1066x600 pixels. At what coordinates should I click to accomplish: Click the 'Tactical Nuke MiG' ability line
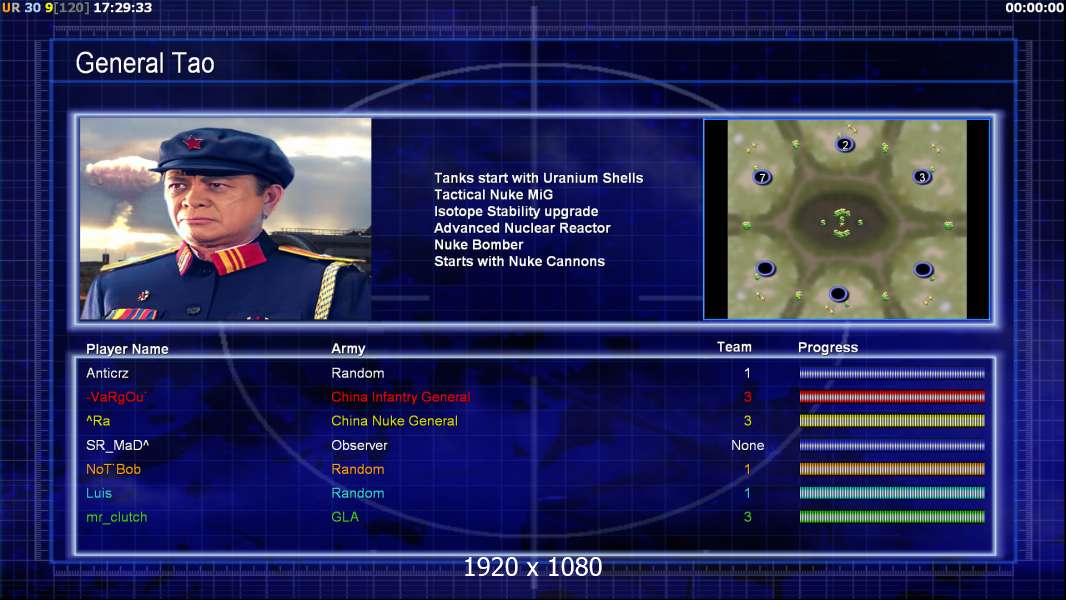494,194
